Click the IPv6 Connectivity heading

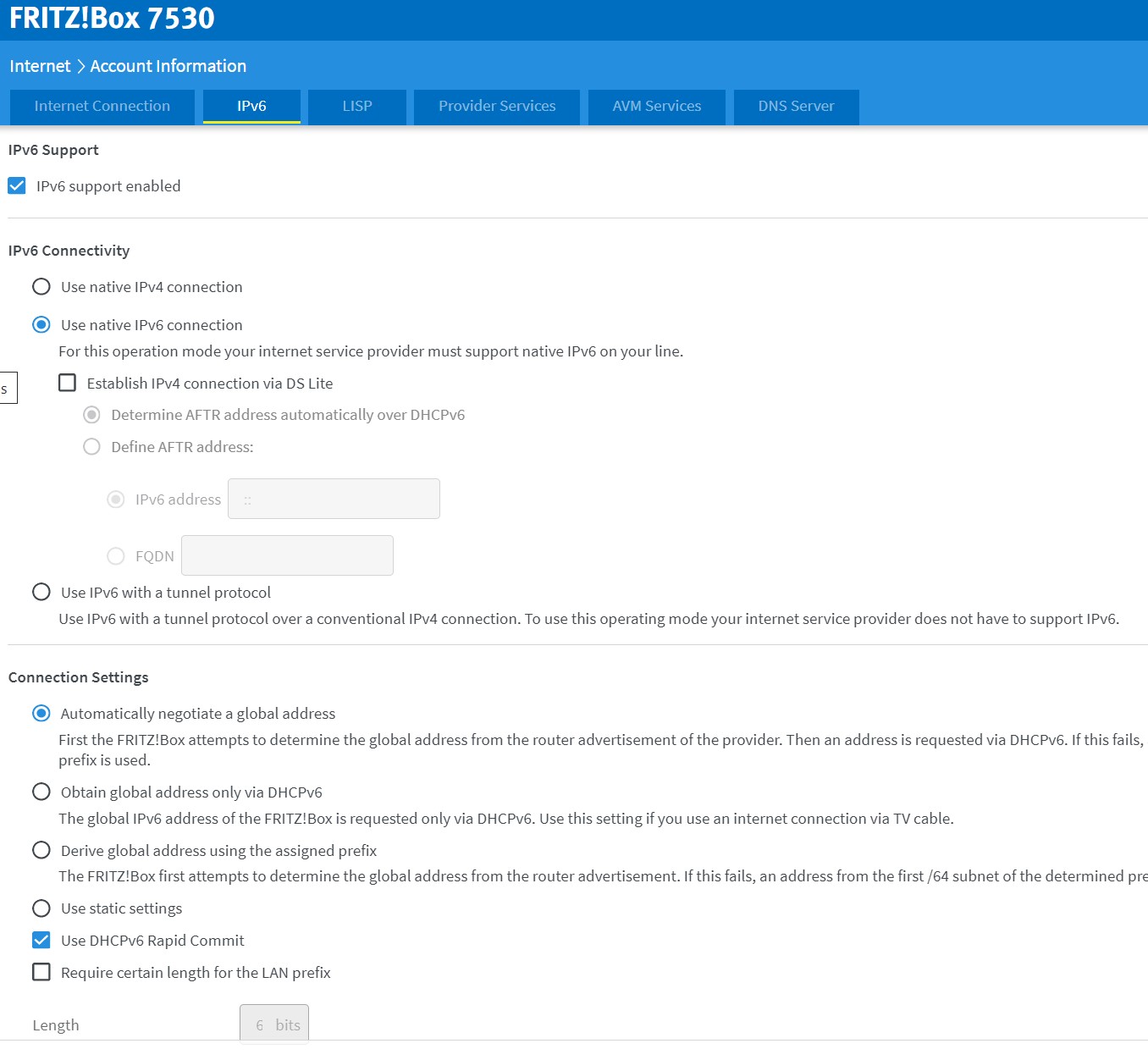pos(69,251)
